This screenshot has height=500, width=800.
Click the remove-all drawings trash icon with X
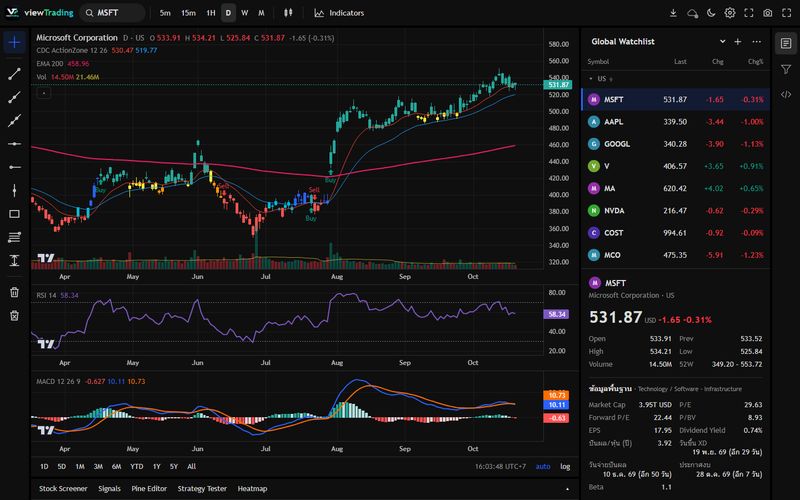point(14,316)
